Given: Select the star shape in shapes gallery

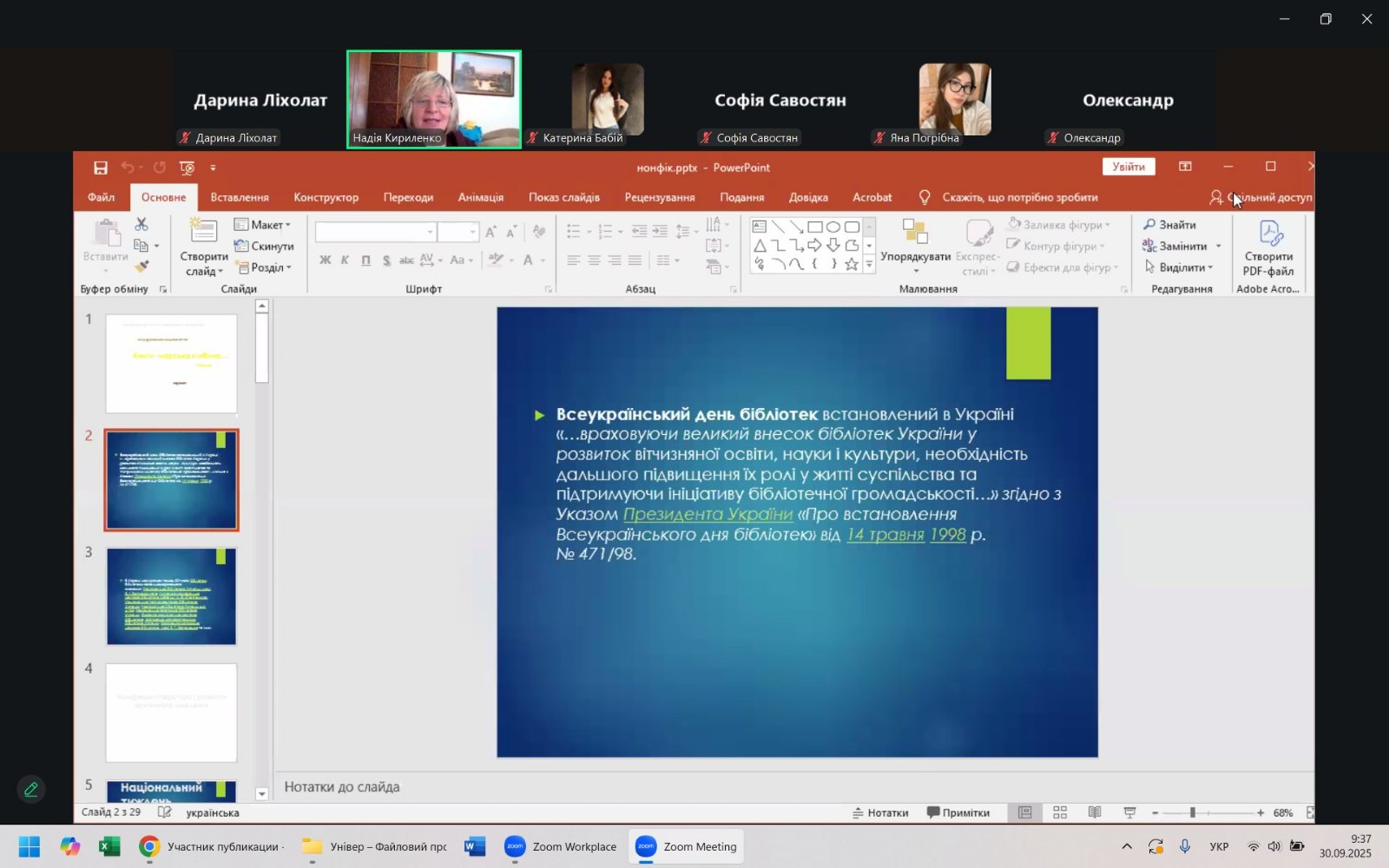Looking at the screenshot, I should [x=852, y=265].
